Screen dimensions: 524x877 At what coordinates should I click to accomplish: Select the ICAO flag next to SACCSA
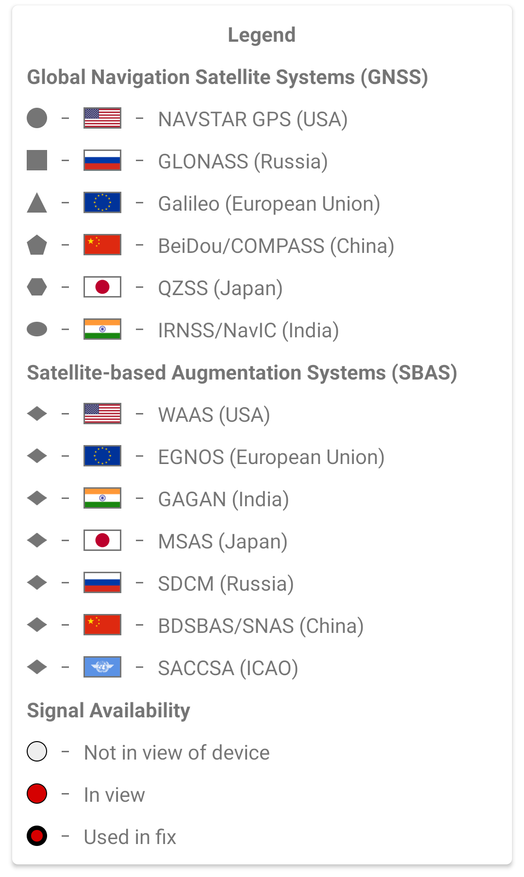pyautogui.click(x=102, y=667)
